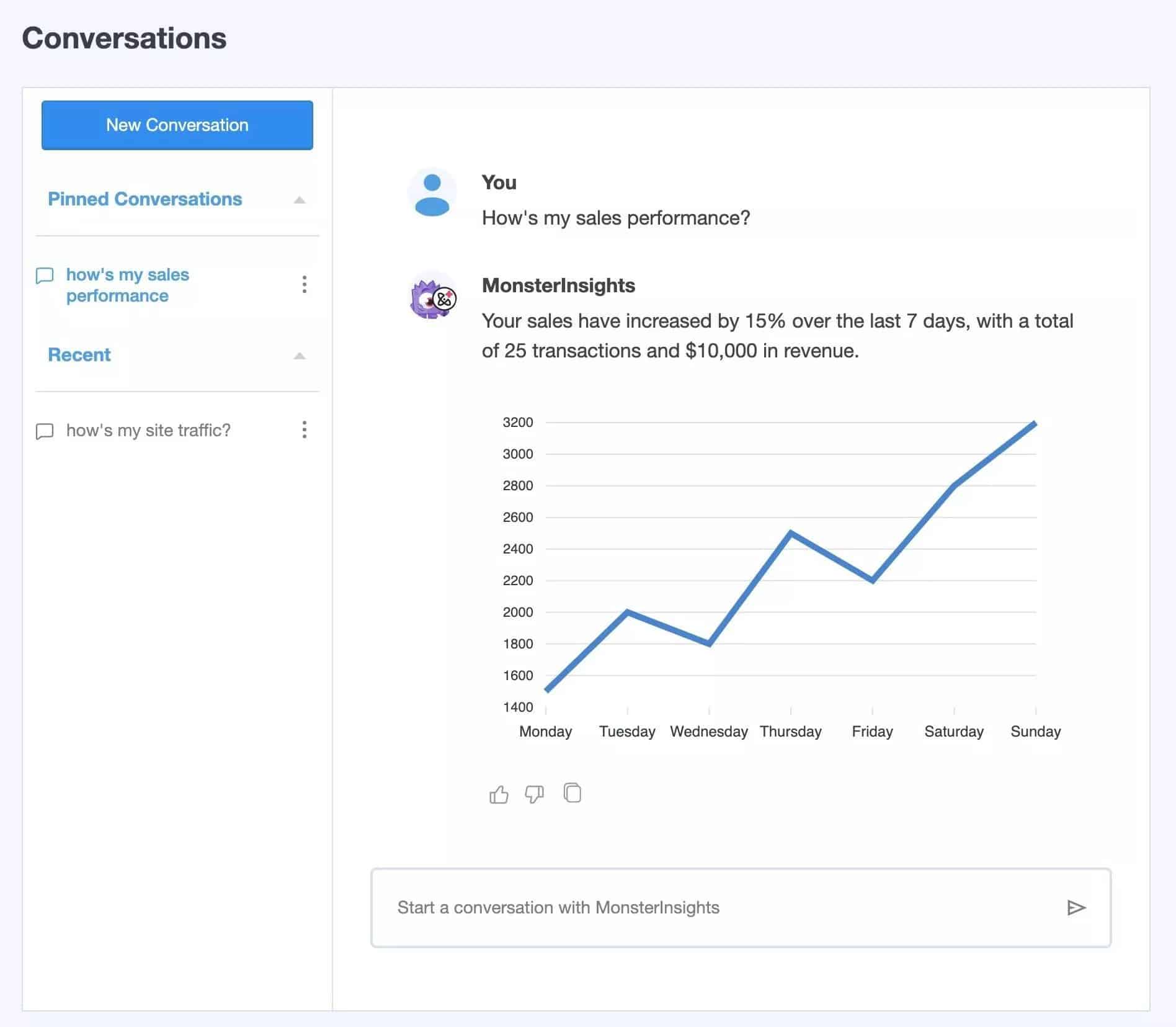Collapse the Pinned Conversations section arrow

(x=300, y=200)
